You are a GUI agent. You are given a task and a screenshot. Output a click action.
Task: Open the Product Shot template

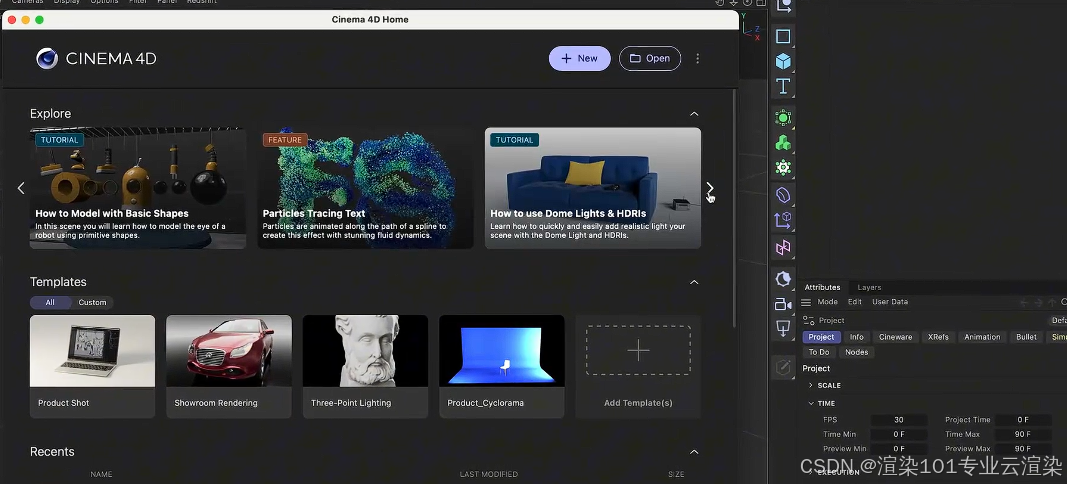(93, 366)
